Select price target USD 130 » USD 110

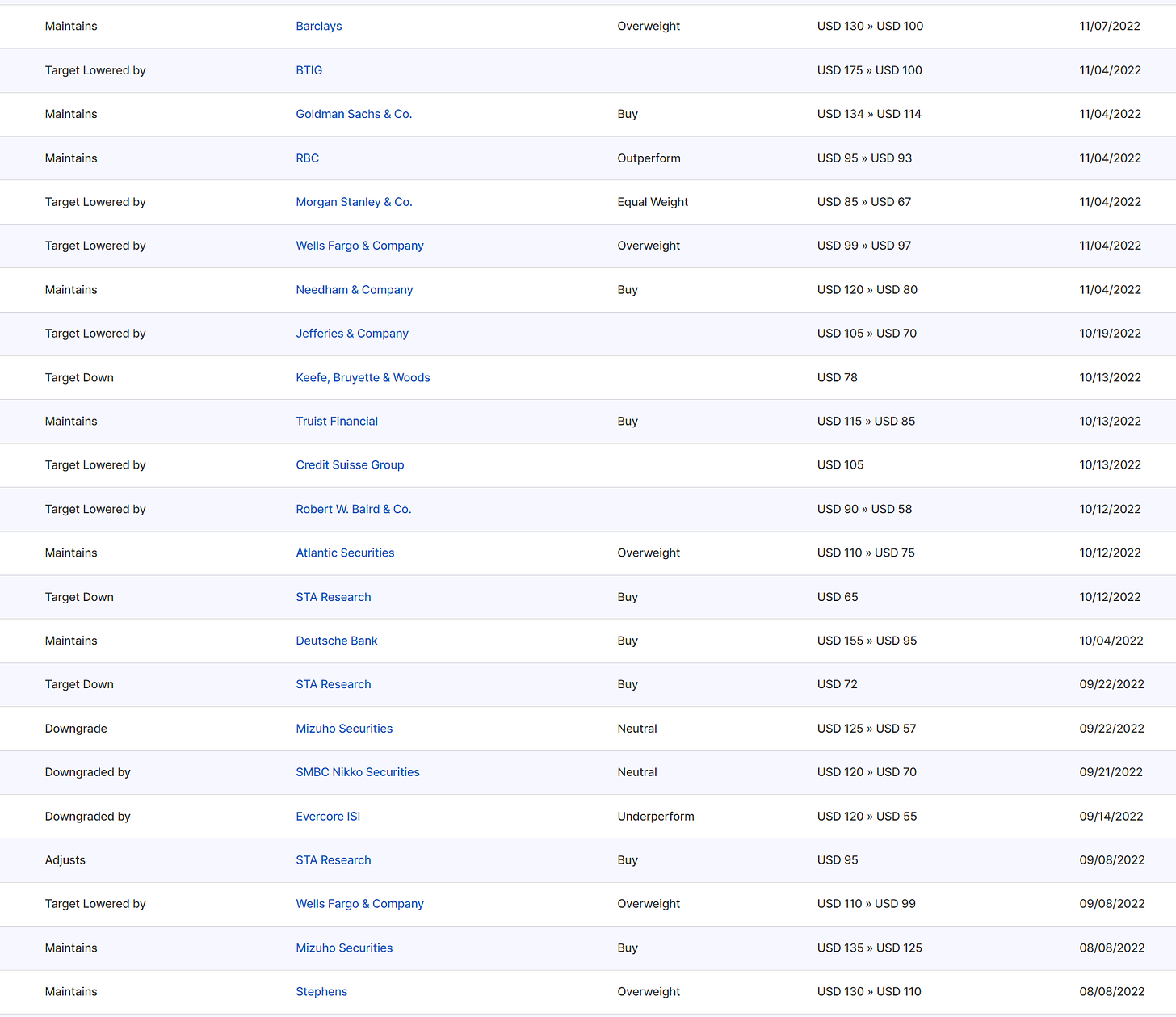[869, 991]
